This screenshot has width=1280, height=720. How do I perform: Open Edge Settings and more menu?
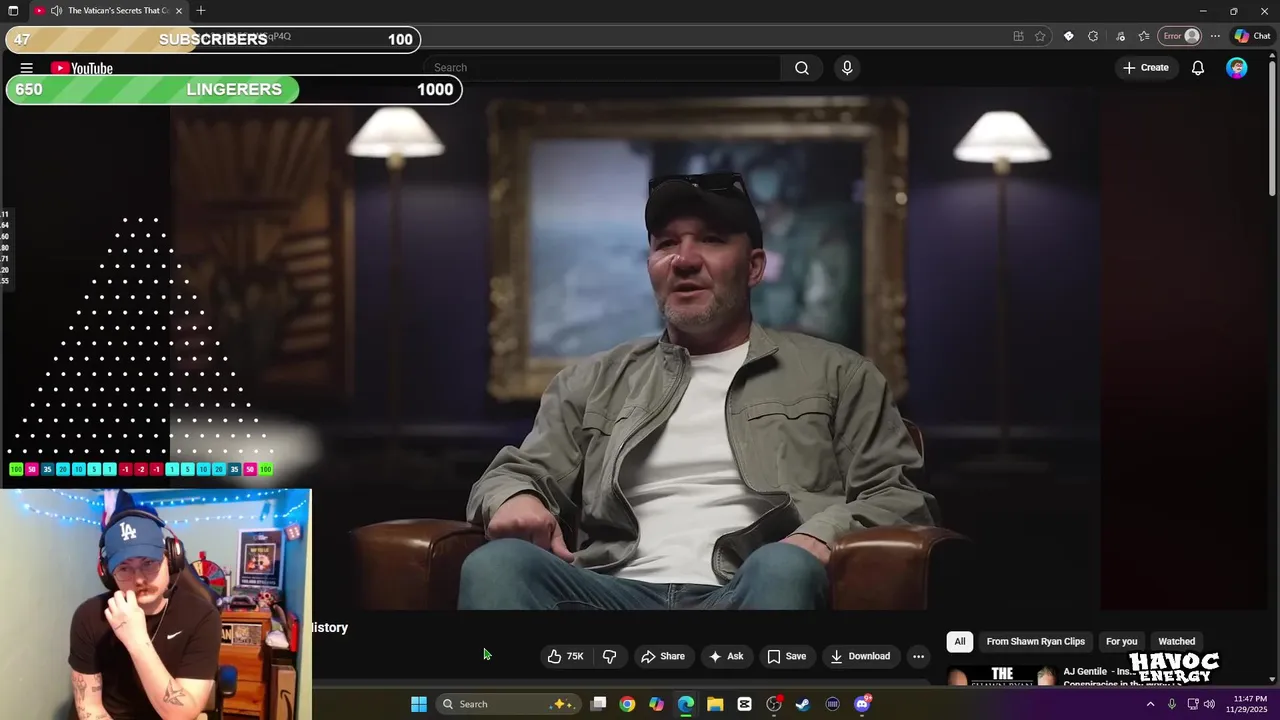[x=1215, y=36]
